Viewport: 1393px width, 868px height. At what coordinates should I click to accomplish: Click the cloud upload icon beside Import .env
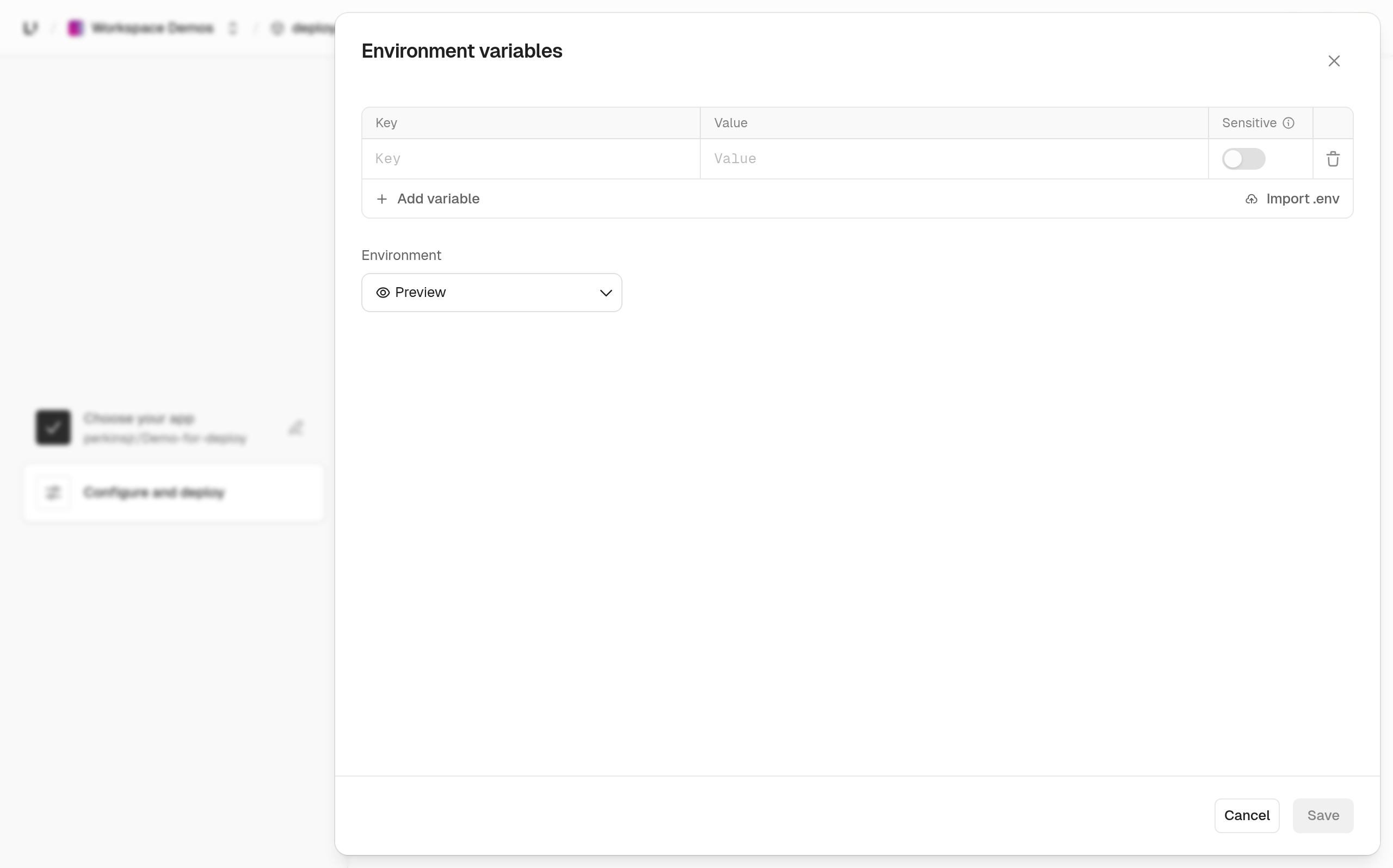coord(1251,199)
